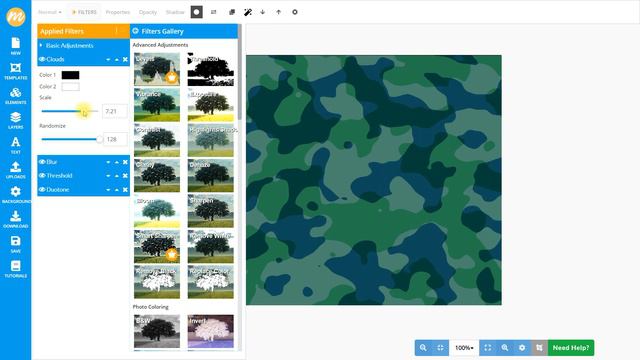Remove the Clouds filter with its X
Image resolution: width=640 pixels, height=360 pixels.
pyautogui.click(x=125, y=60)
